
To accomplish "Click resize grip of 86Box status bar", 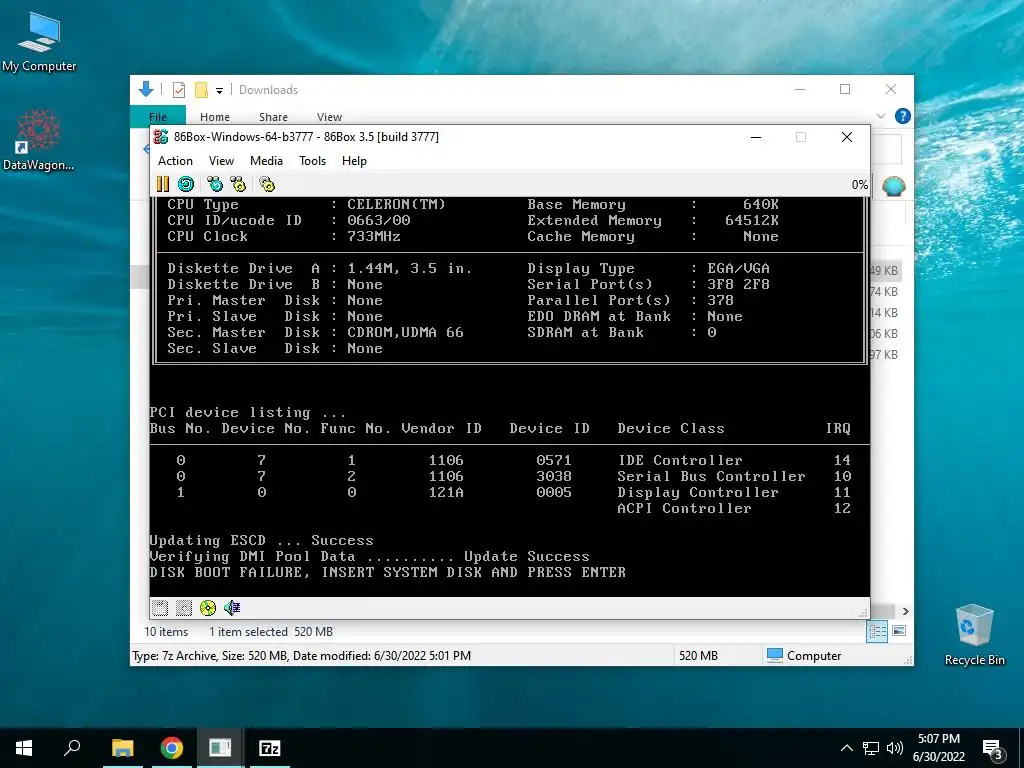I will (x=863, y=613).
